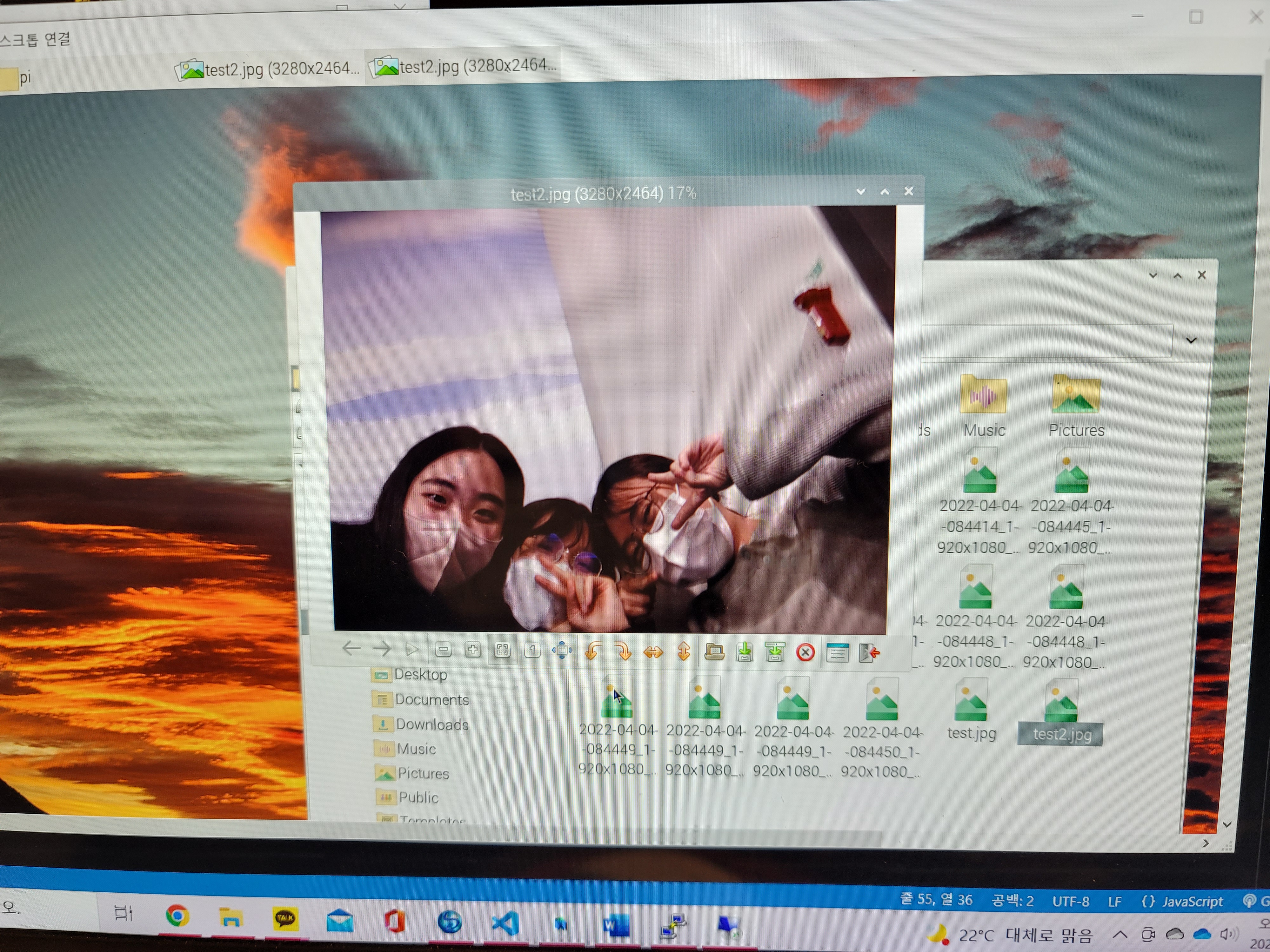Go to the next image arrow
This screenshot has width=1270, height=952.
pos(382,649)
